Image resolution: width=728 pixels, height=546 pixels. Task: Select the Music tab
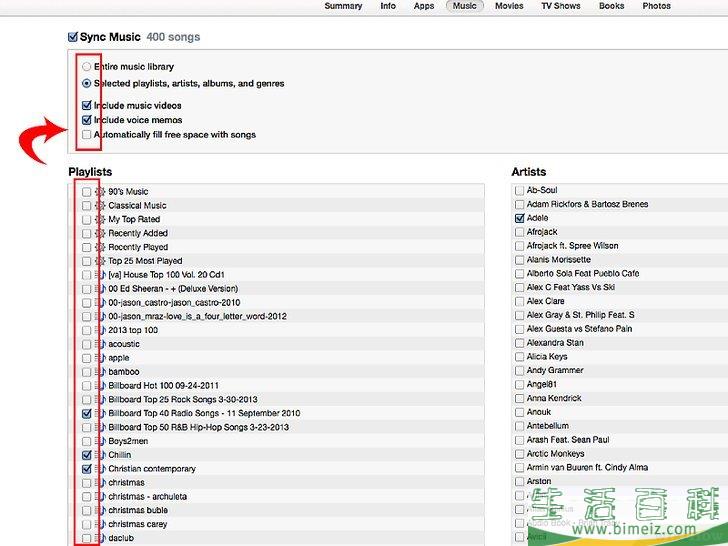pos(465,6)
